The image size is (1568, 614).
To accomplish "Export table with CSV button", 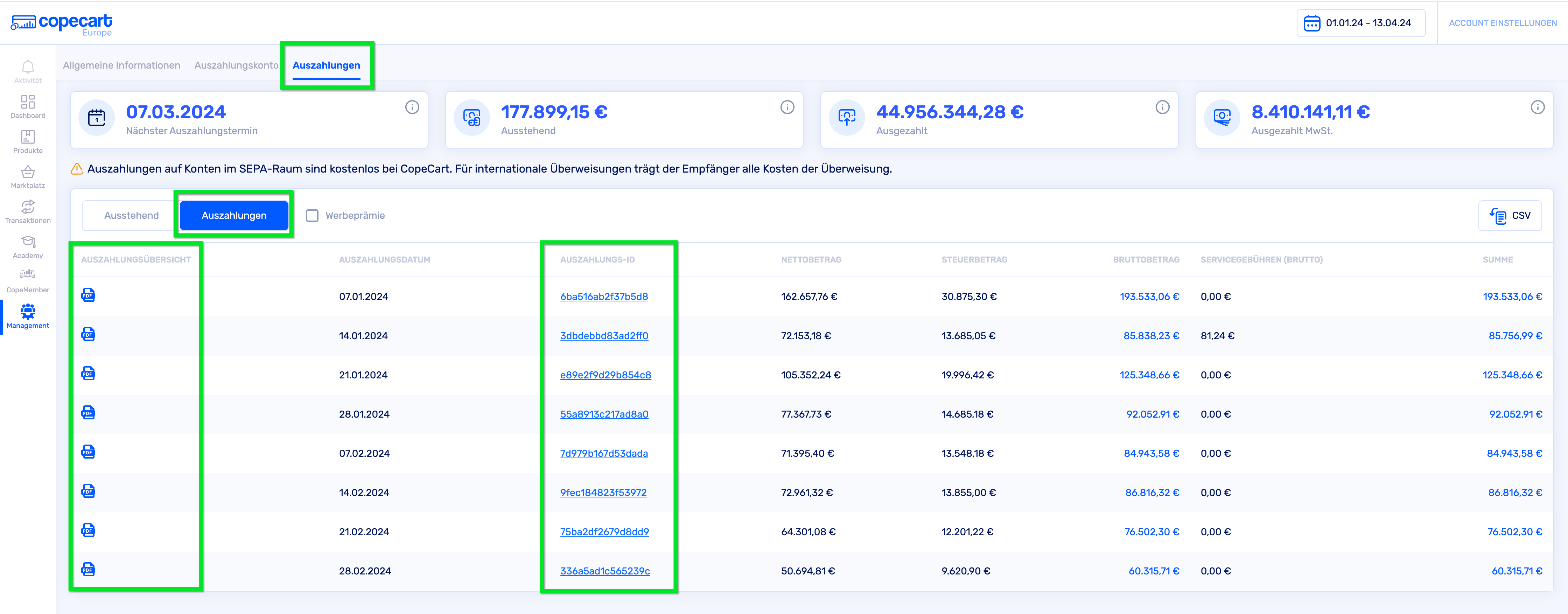I will 1510,215.
